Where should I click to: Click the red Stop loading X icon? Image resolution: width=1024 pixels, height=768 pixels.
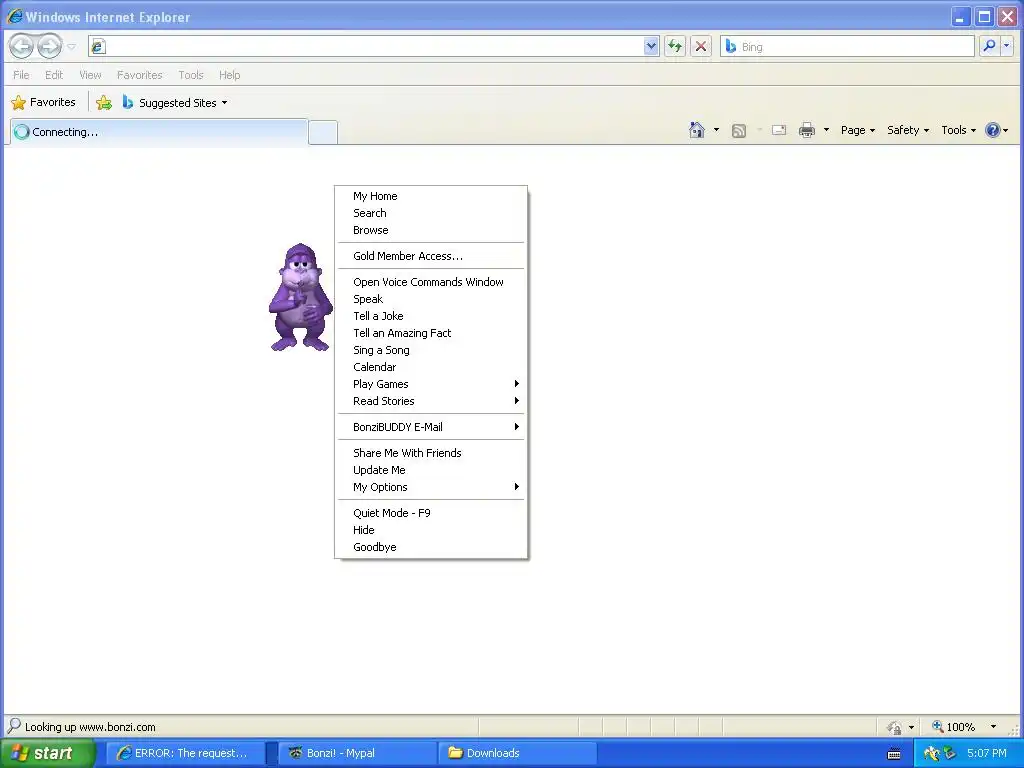pyautogui.click(x=701, y=46)
